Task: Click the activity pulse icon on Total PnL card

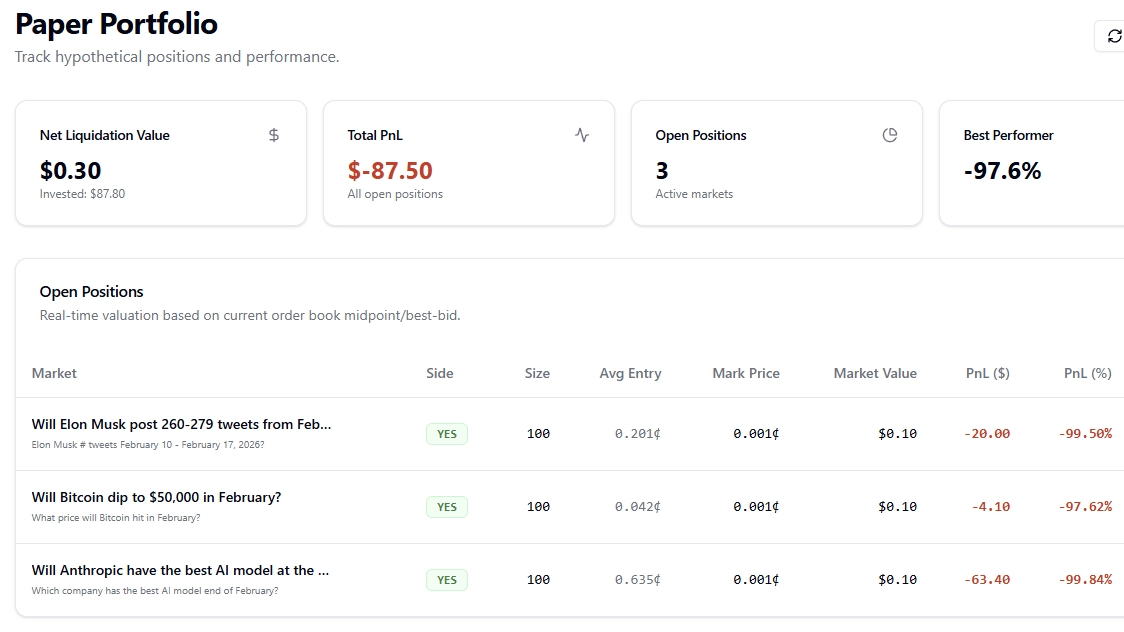Action: (x=582, y=135)
